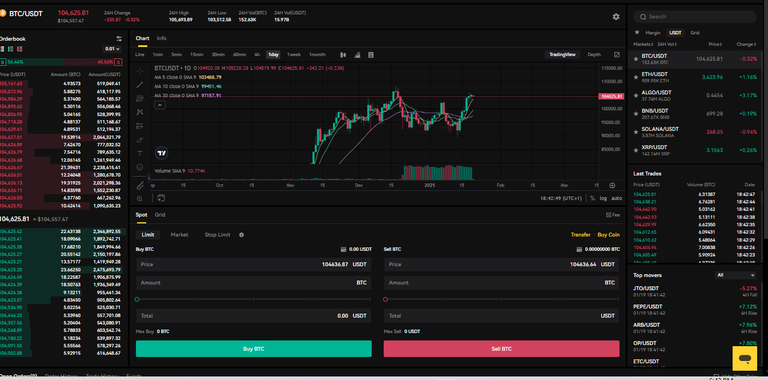
Task: Open the Top movers All dropdown
Action: click(736, 275)
